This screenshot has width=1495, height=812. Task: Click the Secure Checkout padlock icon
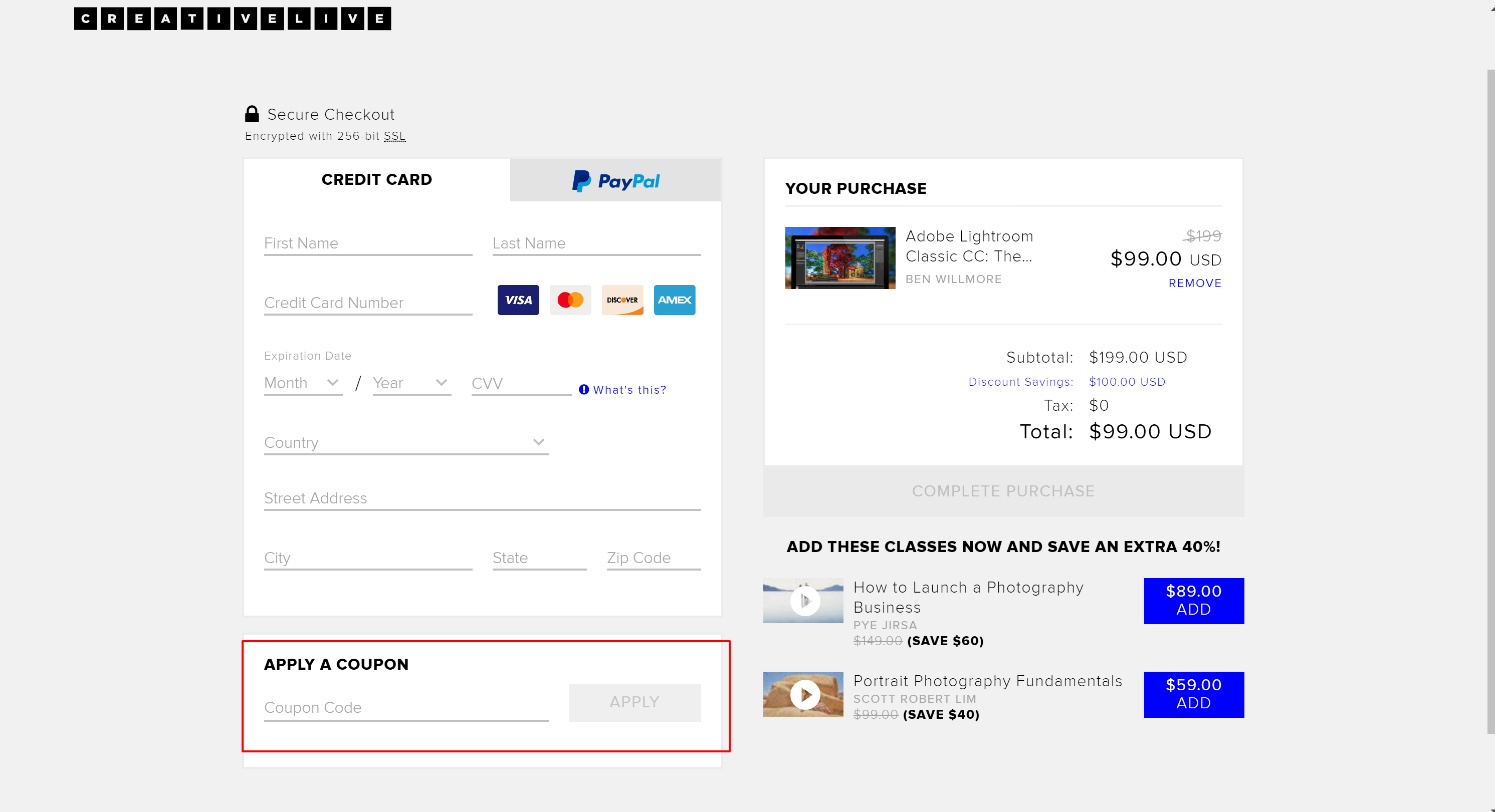[252, 114]
